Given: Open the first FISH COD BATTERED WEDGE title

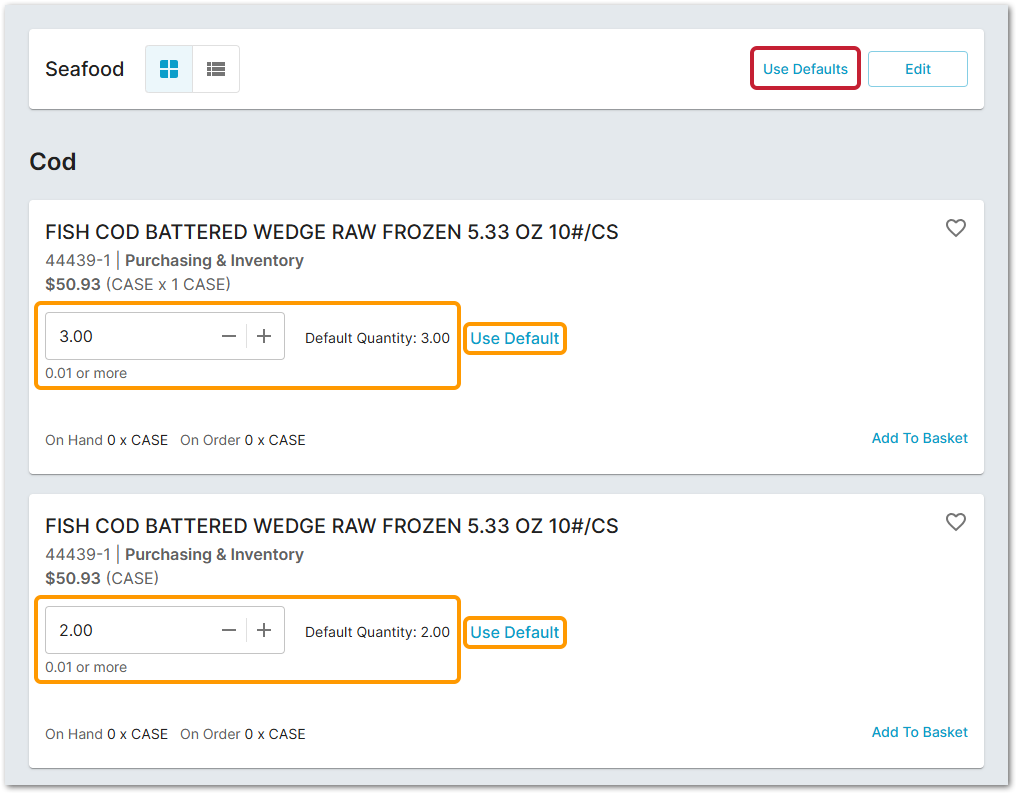Looking at the screenshot, I should (x=331, y=232).
